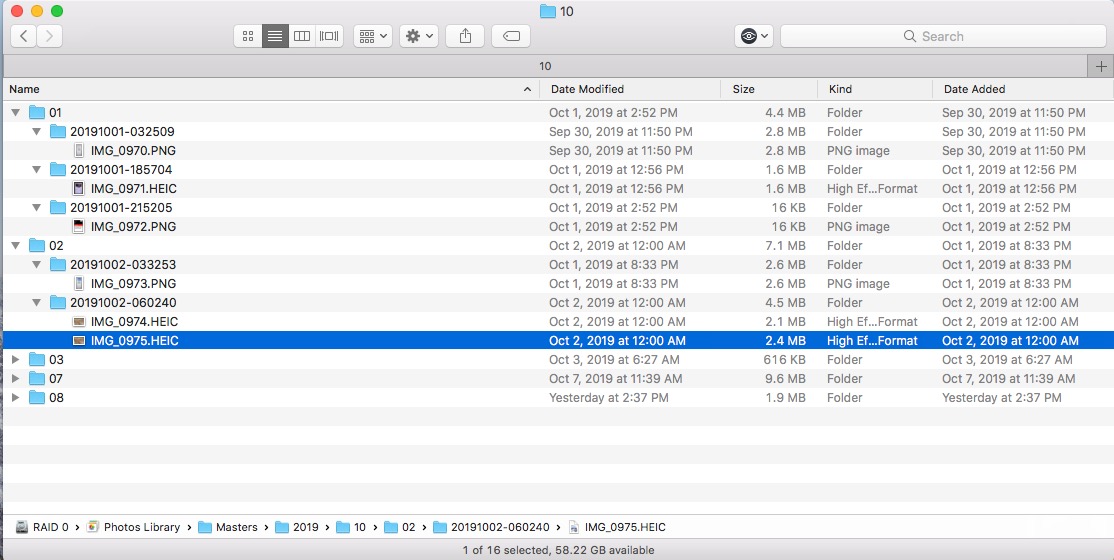
Task: Select IMG_0974.HEIC file icon
Action: [x=79, y=321]
